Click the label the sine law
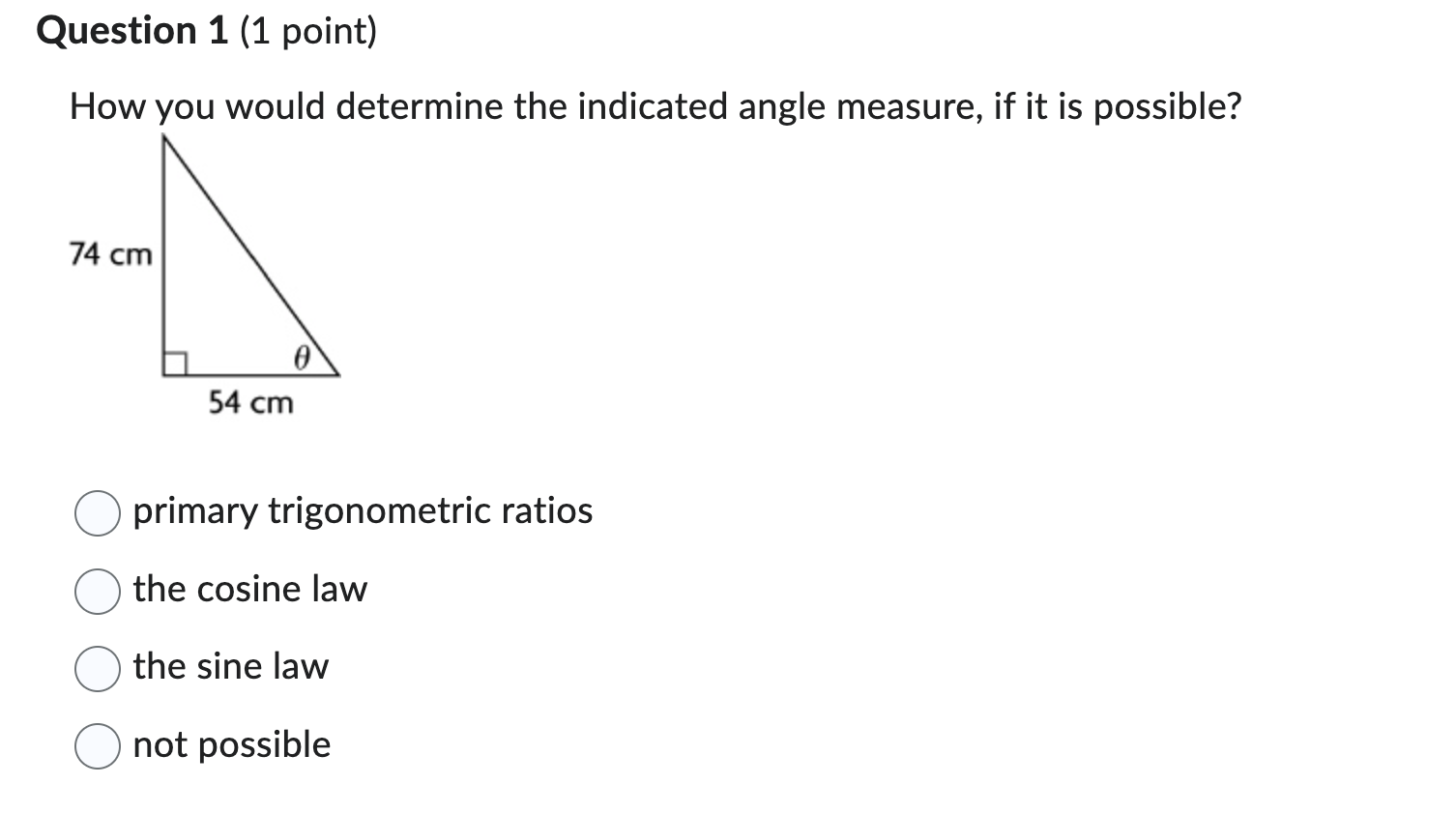Screen dimensions: 1456x814 click(x=230, y=666)
